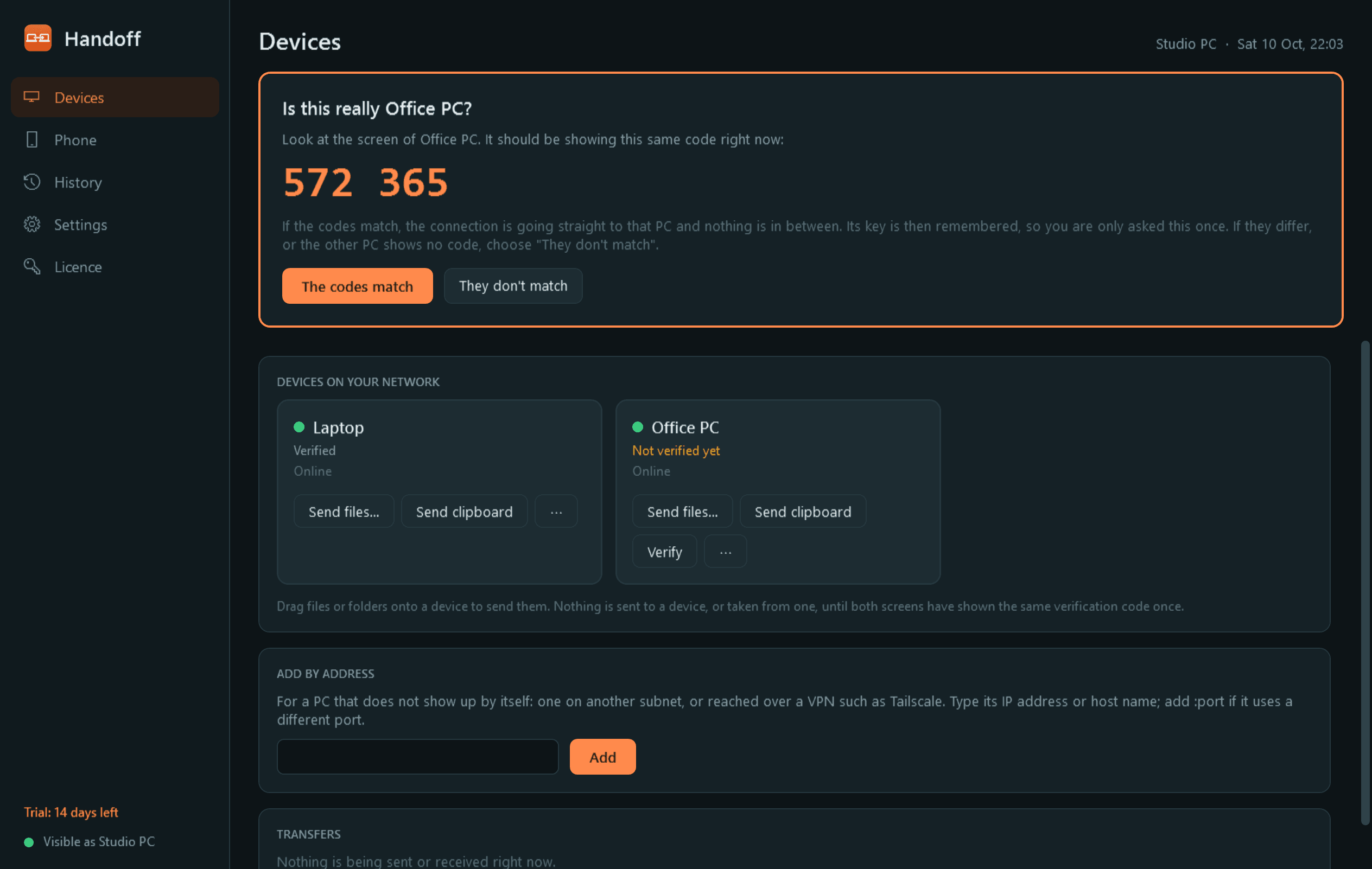The image size is (1372, 869).
Task: Click the Online status under Office PC
Action: pyautogui.click(x=651, y=471)
